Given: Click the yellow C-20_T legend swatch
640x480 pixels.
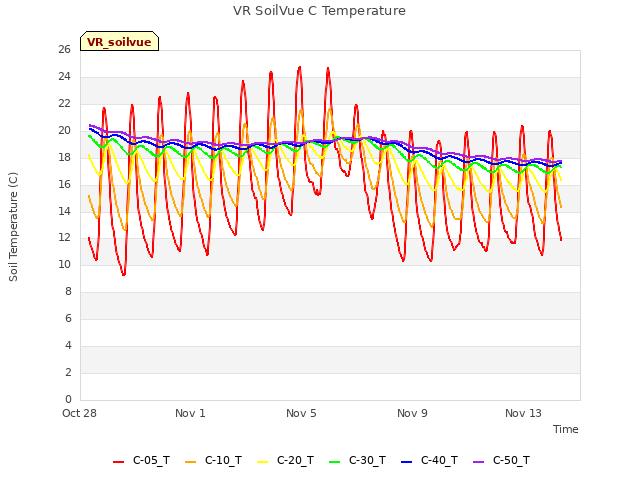Looking at the screenshot, I should (x=262, y=462).
